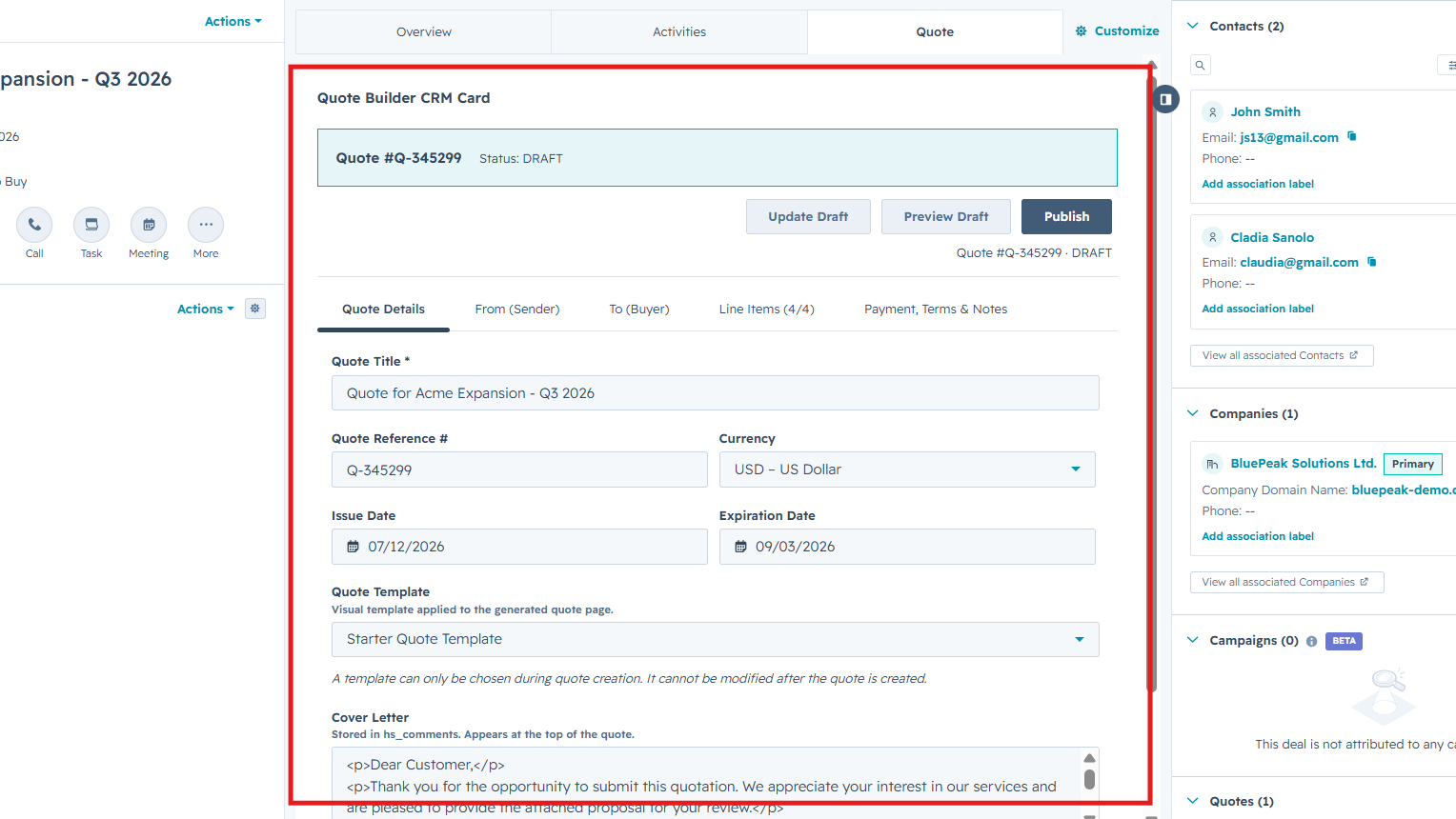
Task: Click the Preview Draft button
Action: pos(946,216)
